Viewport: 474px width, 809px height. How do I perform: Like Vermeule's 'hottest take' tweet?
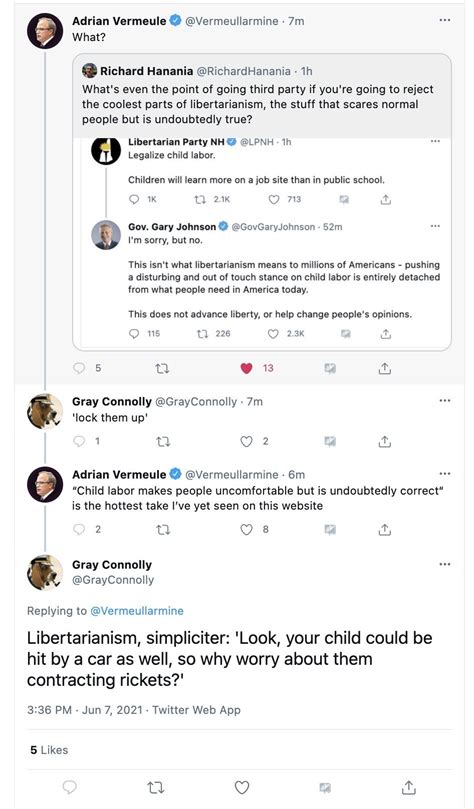pos(247,530)
